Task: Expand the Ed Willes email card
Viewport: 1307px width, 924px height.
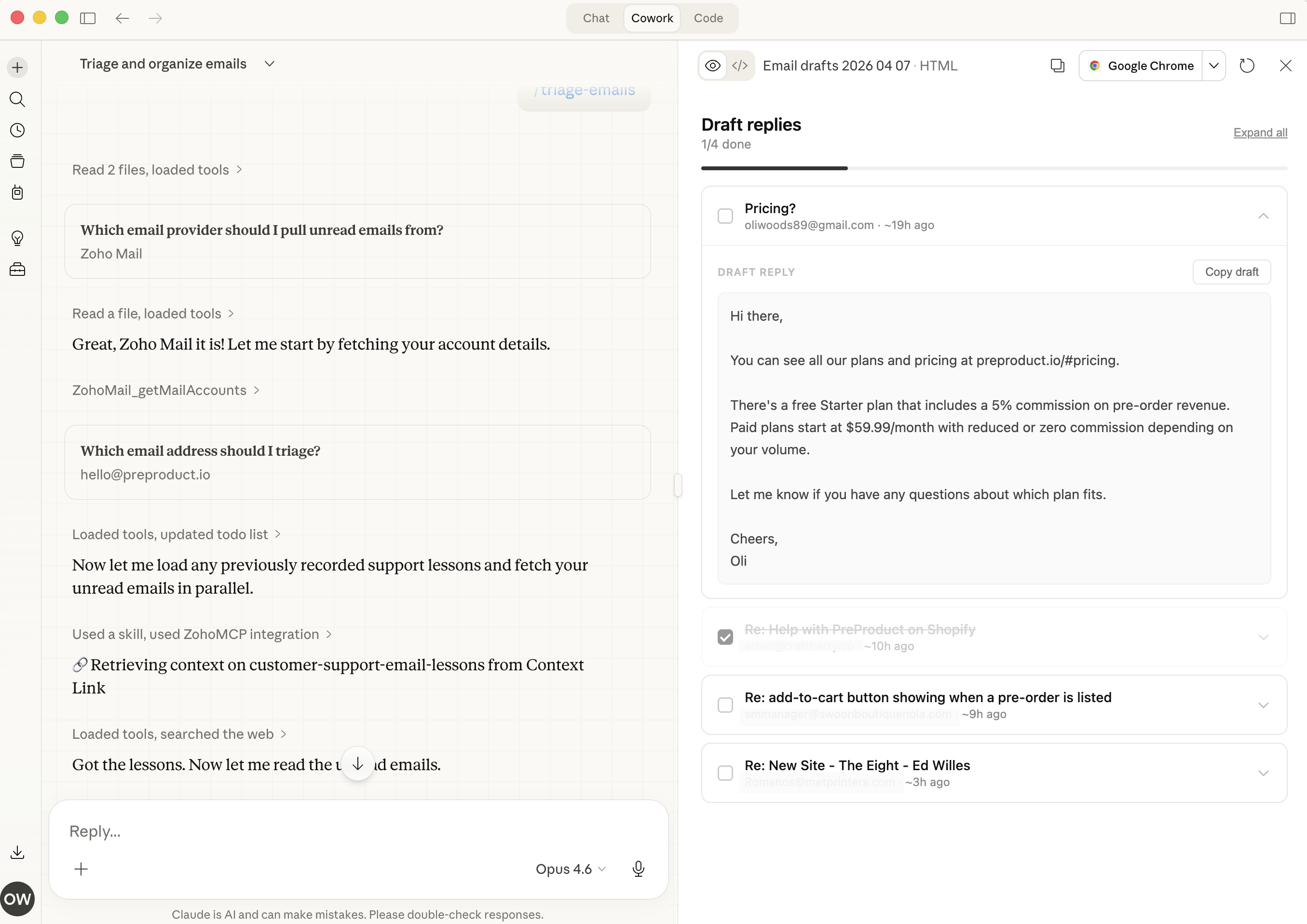Action: click(x=1264, y=773)
